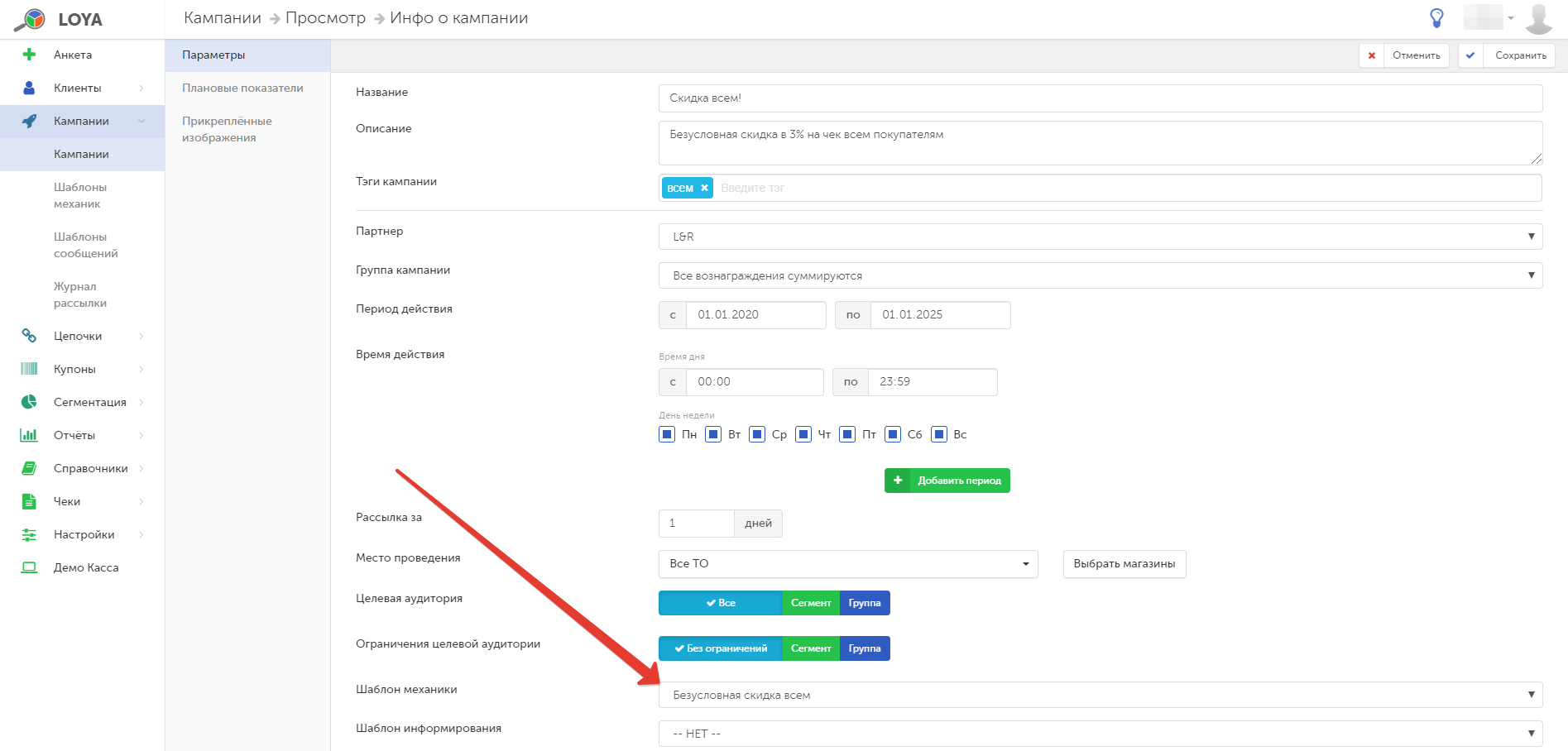Click the Название input field

point(1100,98)
